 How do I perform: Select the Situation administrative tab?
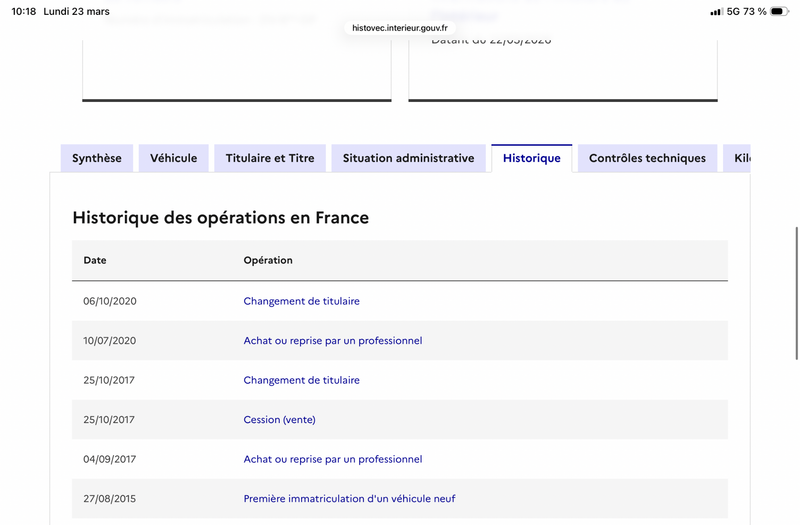(x=409, y=158)
